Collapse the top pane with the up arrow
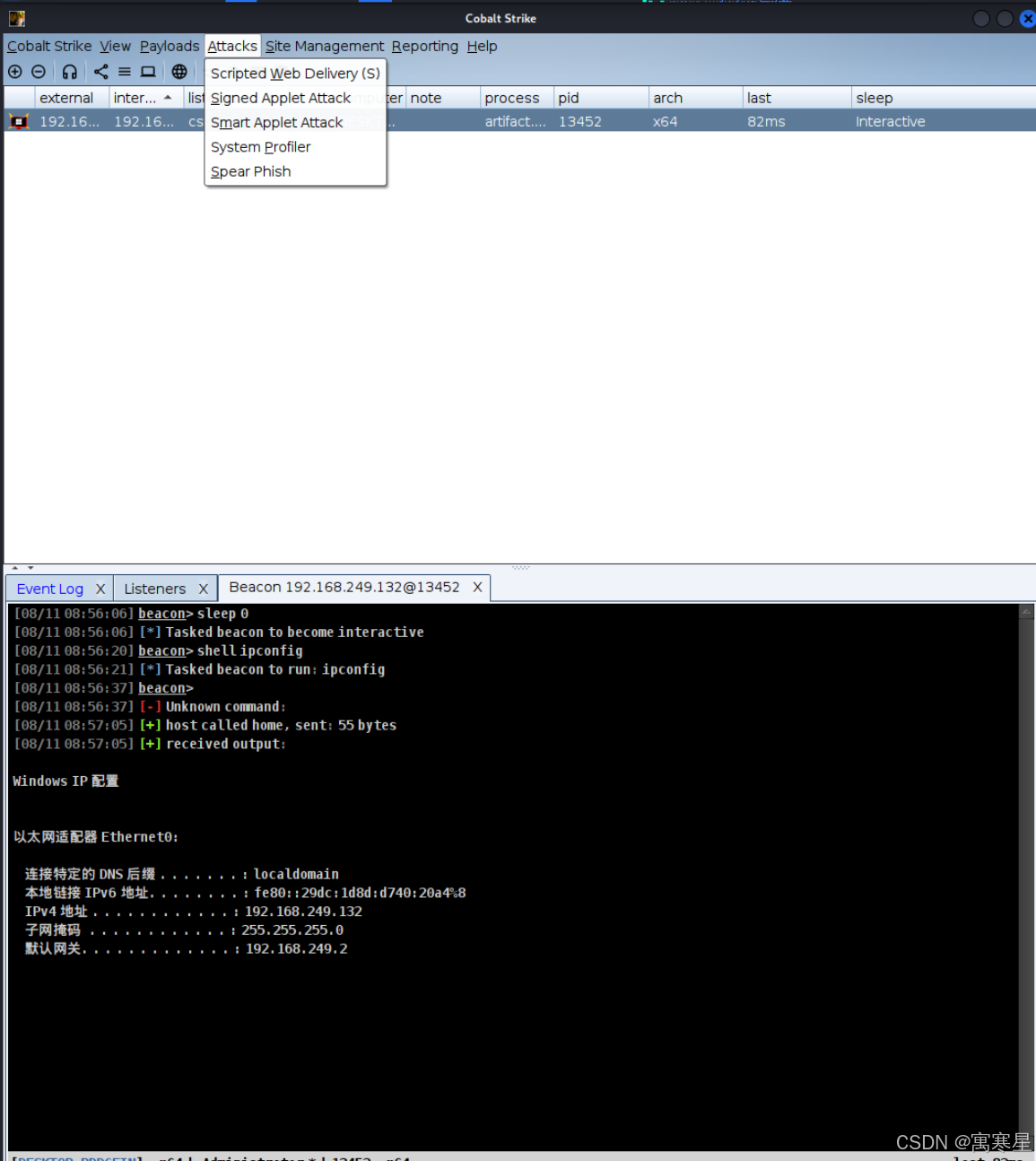 click(x=15, y=568)
